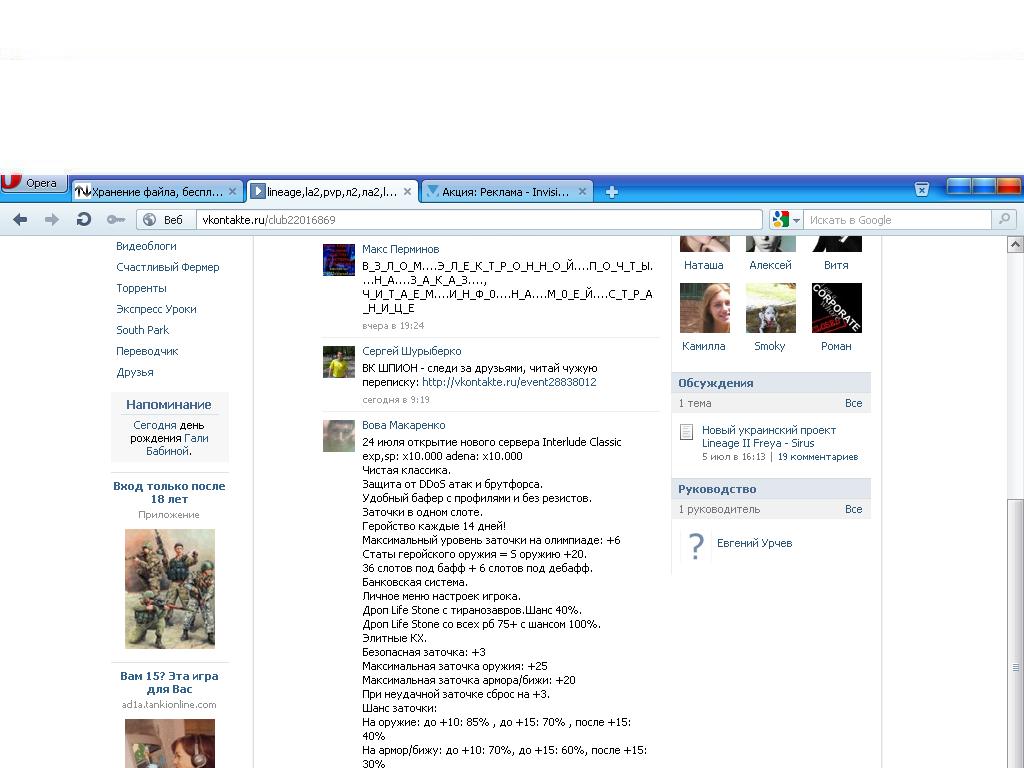Focus the vkontakte.ru address field

[479, 220]
